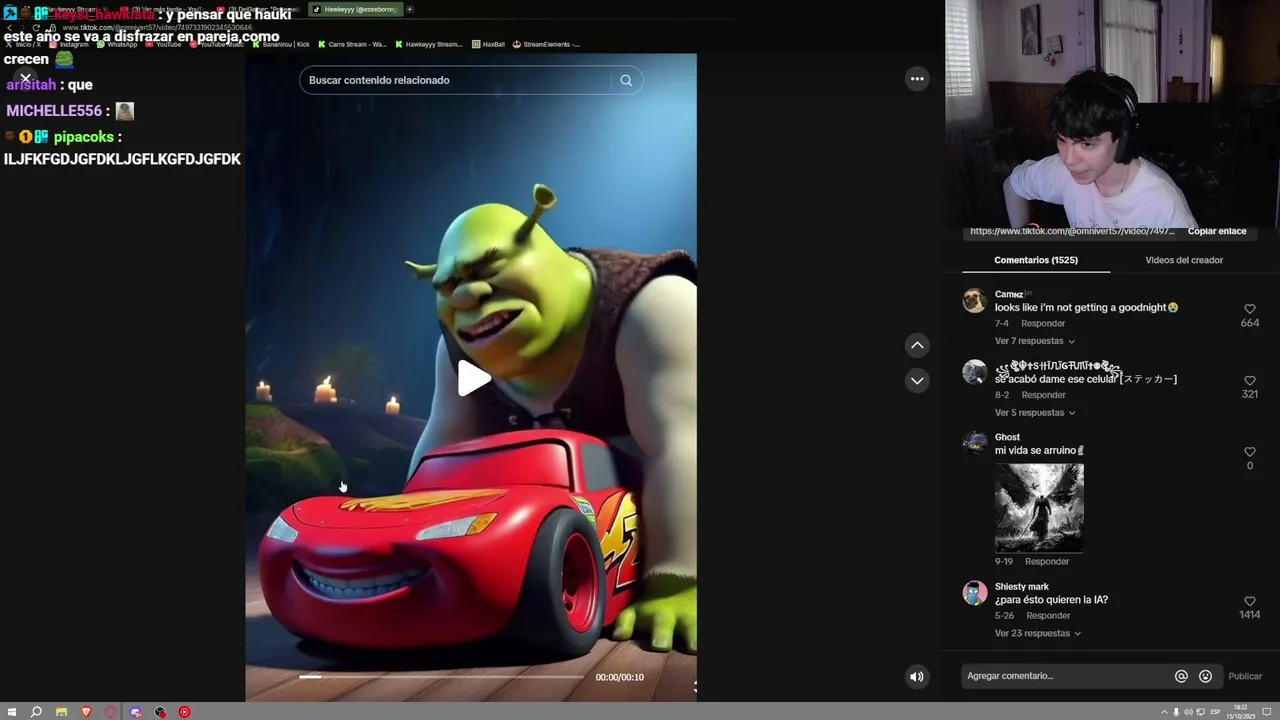Image resolution: width=1280 pixels, height=720 pixels.
Task: Open the emoji picker in comment box
Action: click(x=1205, y=676)
